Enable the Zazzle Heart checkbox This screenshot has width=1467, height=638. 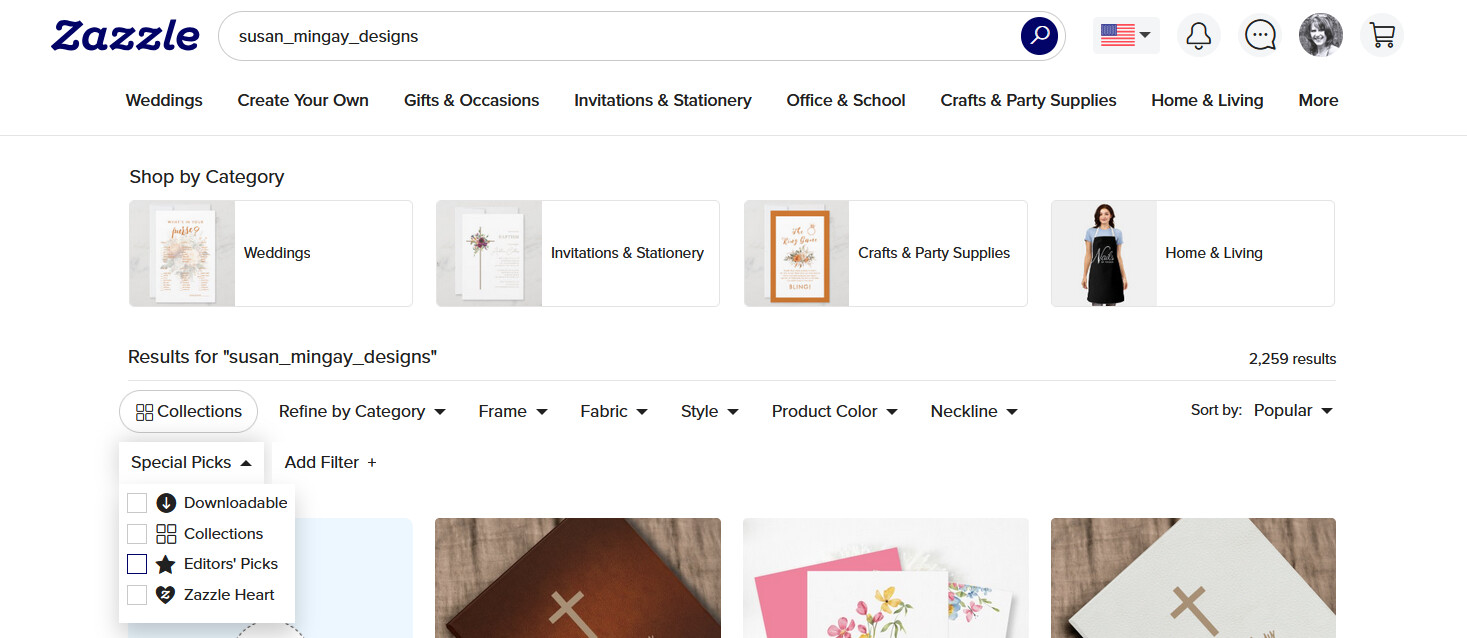click(137, 595)
